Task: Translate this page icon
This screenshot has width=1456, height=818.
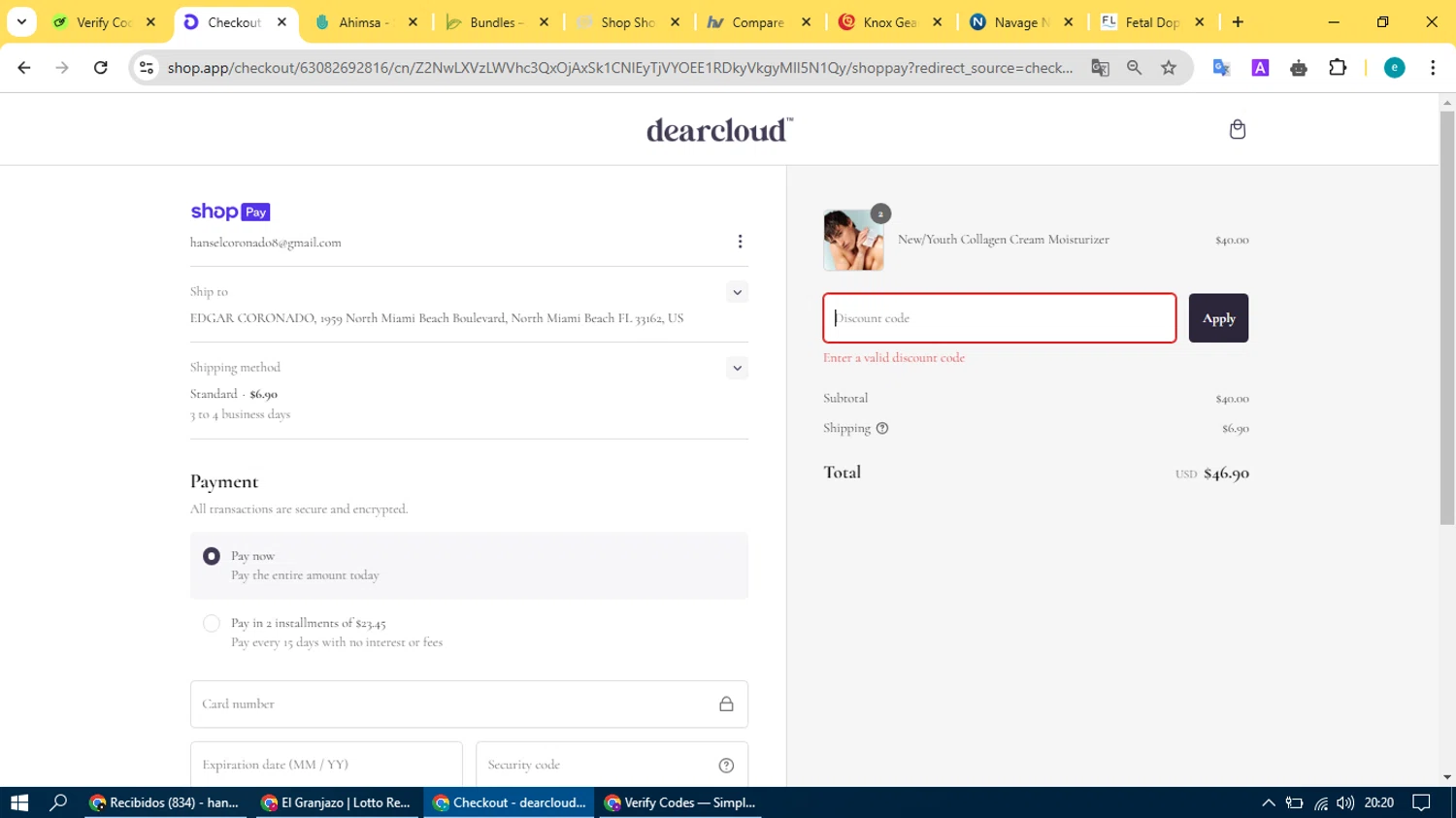Action: (1100, 67)
